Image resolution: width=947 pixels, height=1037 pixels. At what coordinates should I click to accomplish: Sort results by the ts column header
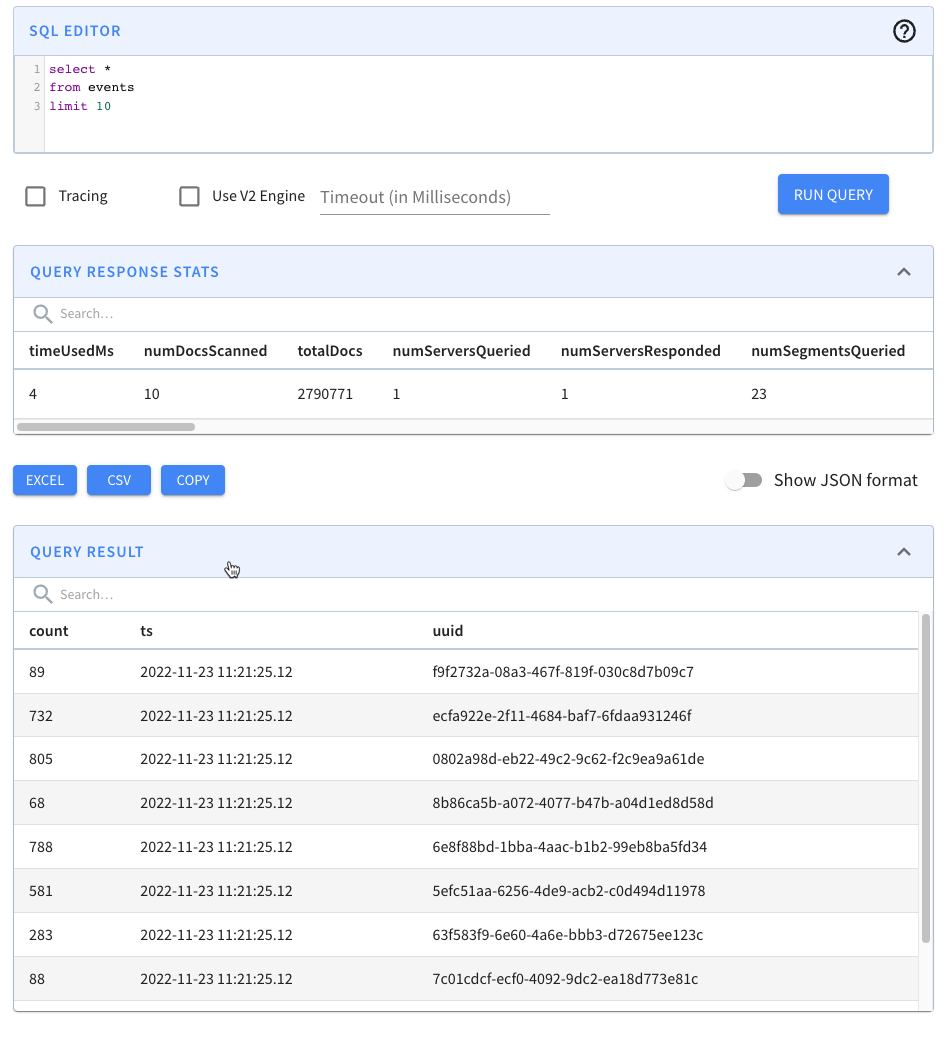pyautogui.click(x=145, y=630)
